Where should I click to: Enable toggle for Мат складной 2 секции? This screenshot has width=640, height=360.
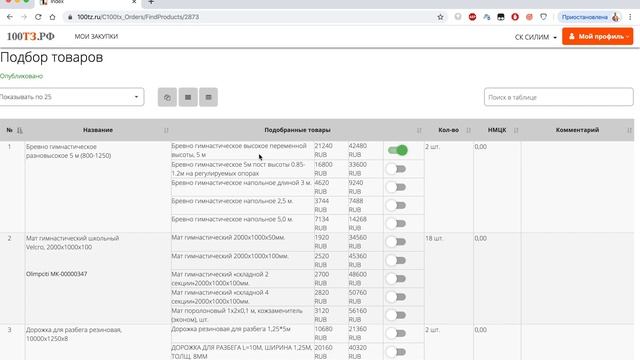396,278
